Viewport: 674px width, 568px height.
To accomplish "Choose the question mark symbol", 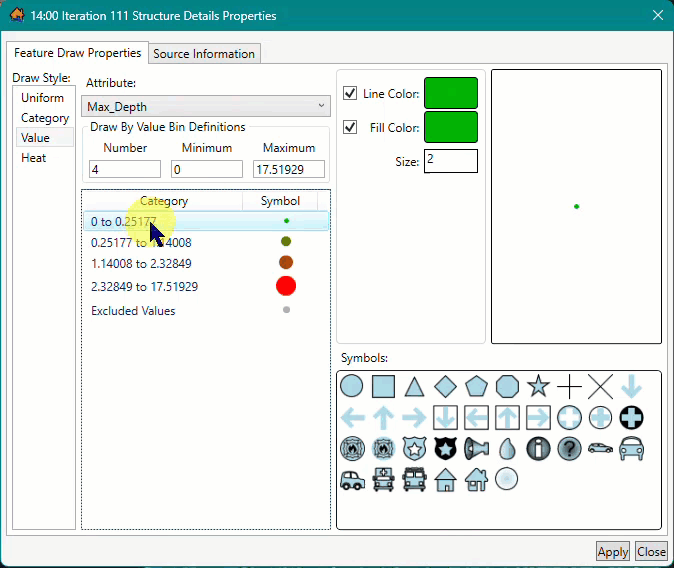I will 569,449.
